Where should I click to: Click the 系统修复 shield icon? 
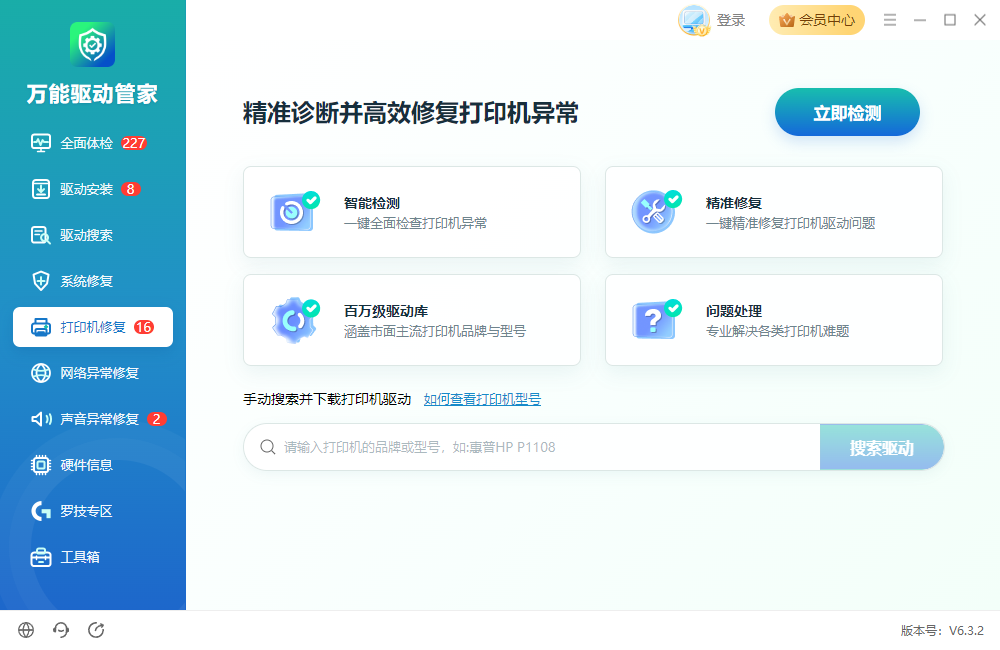pyautogui.click(x=41, y=281)
